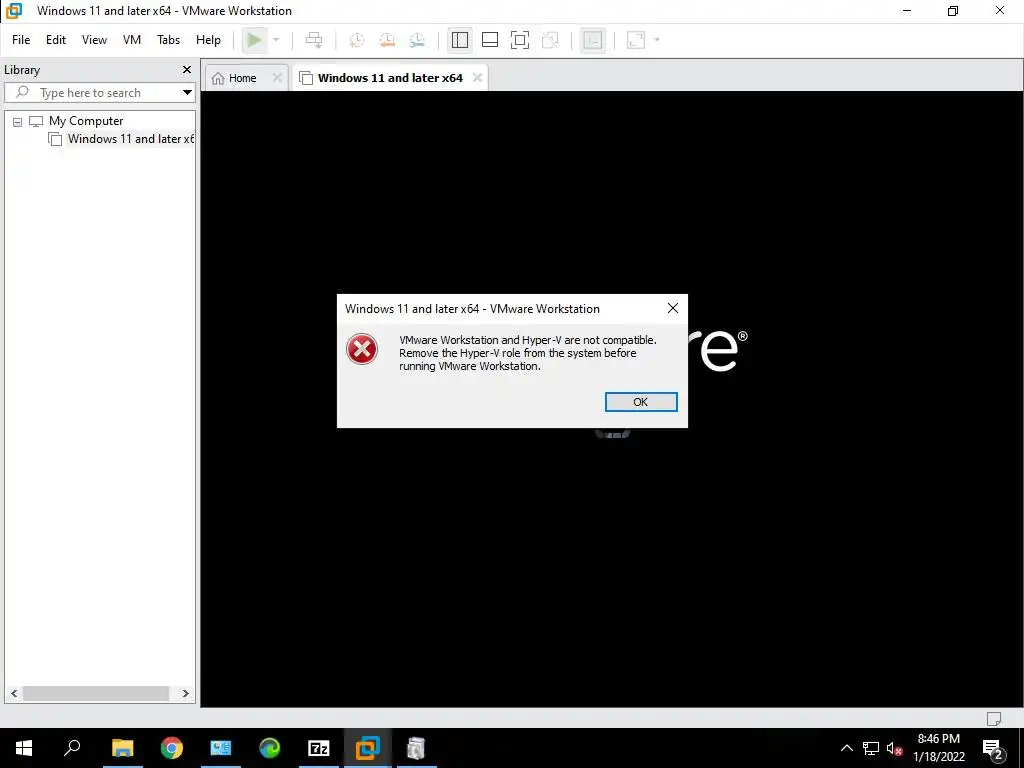Toggle the library sidebar view icon
Viewport: 1024px width, 768px height.
(x=460, y=40)
